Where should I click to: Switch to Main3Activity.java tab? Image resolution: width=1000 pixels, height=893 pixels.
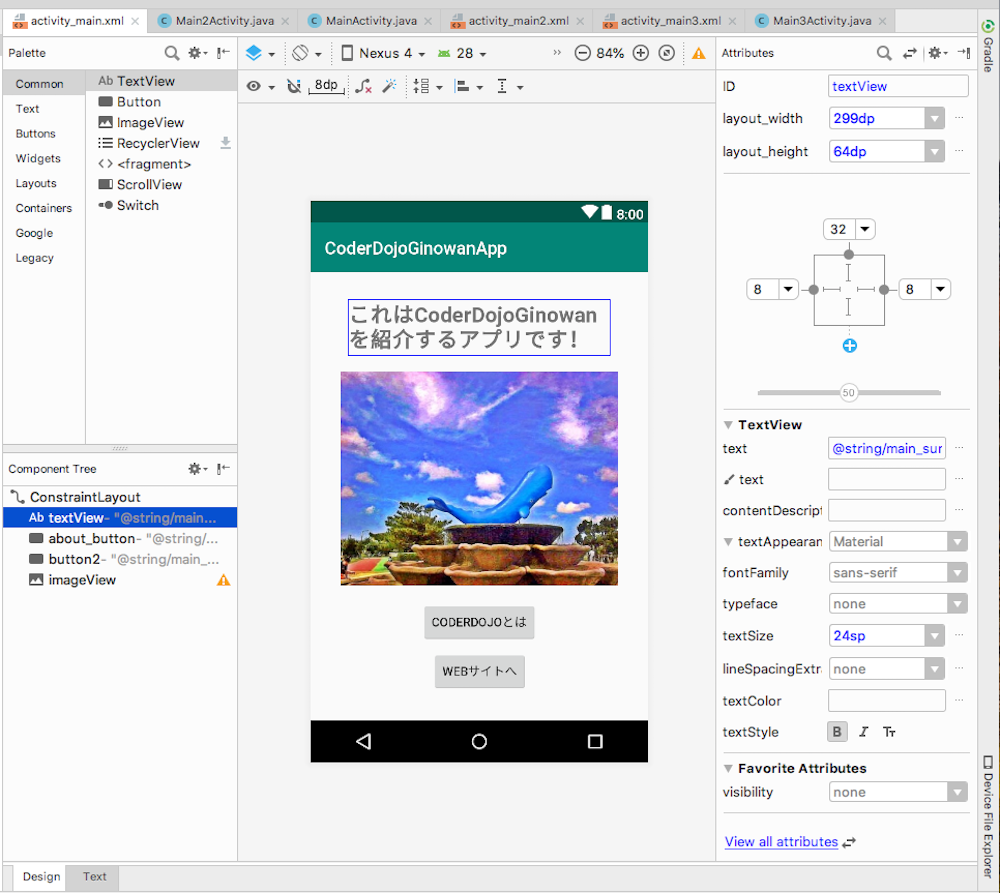point(822,21)
